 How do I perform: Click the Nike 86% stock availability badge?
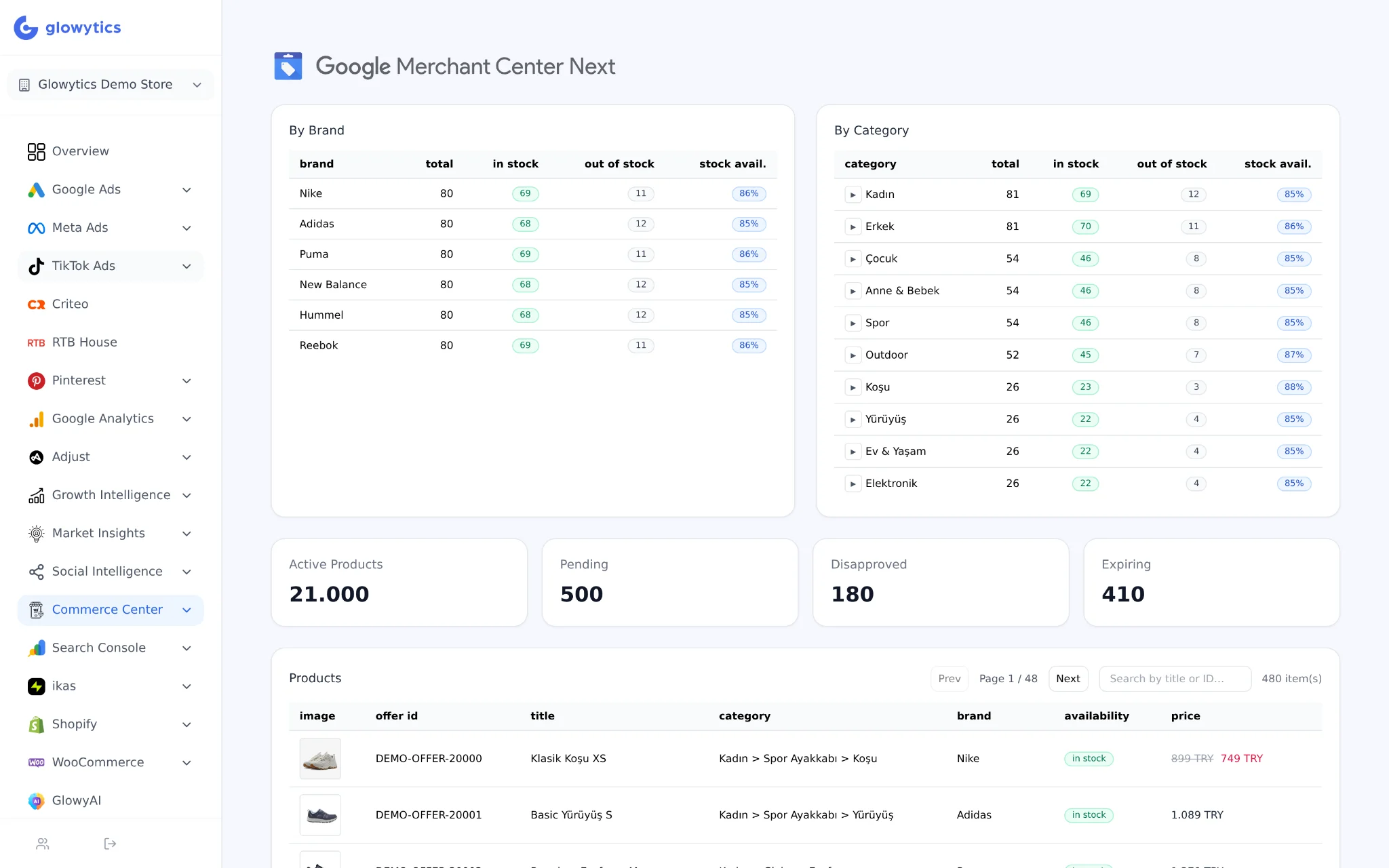tap(749, 194)
